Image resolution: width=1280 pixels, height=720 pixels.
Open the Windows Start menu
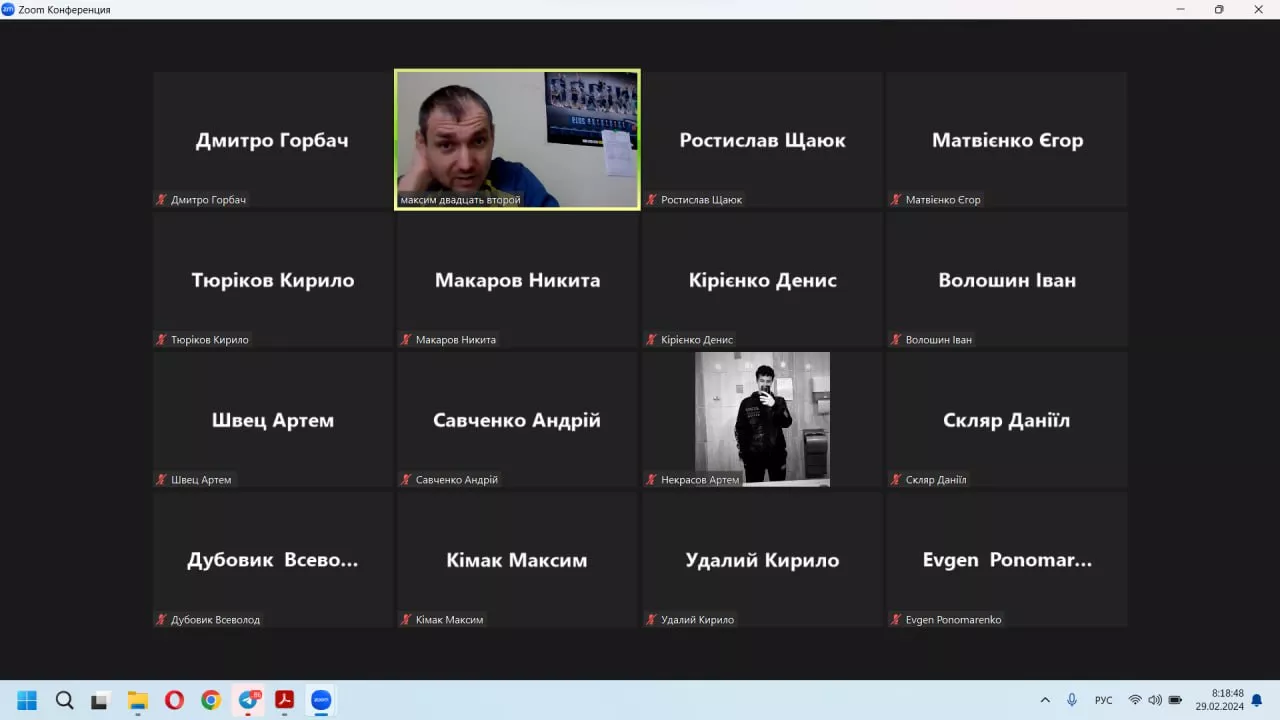(27, 700)
